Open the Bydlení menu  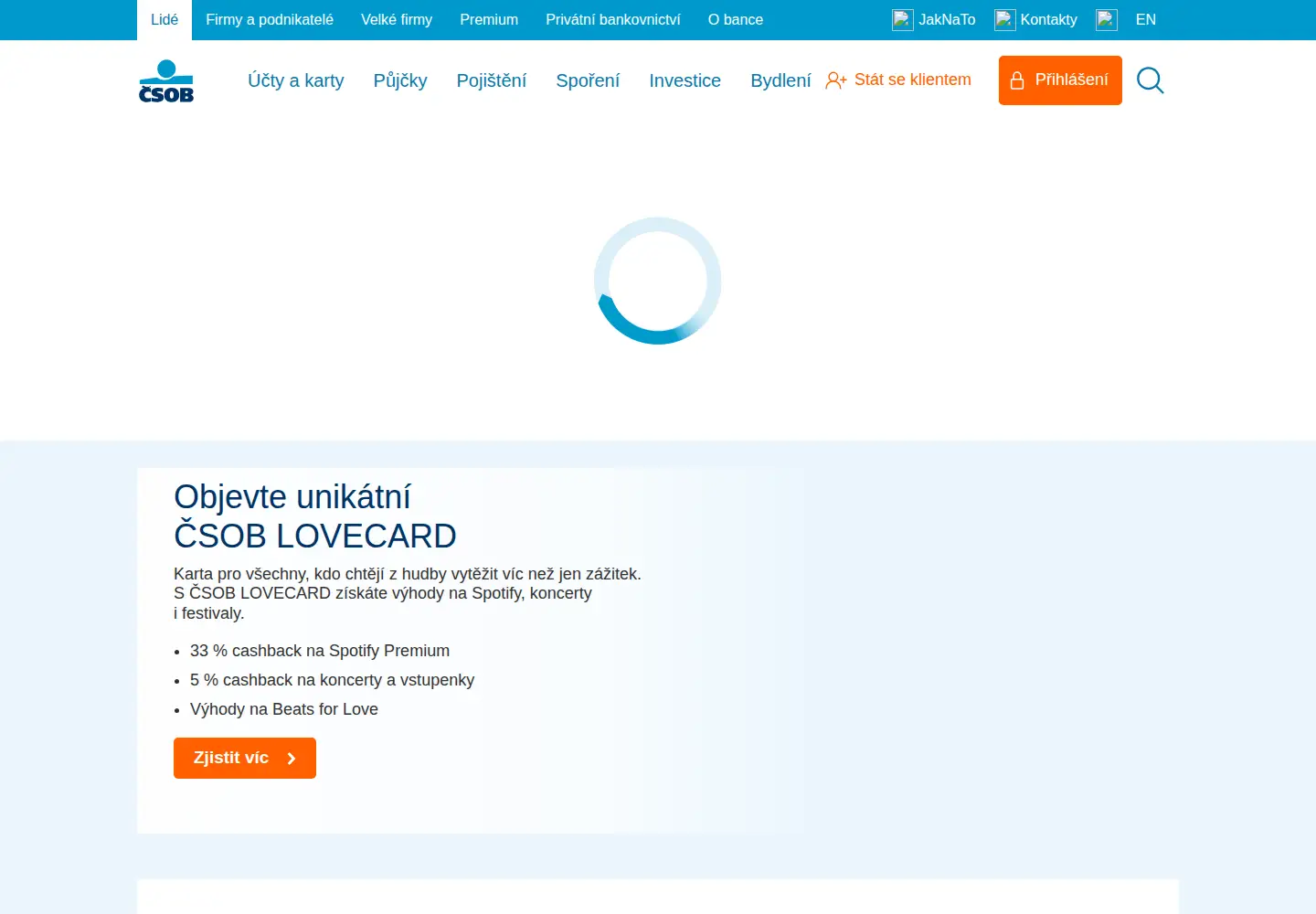click(x=780, y=80)
